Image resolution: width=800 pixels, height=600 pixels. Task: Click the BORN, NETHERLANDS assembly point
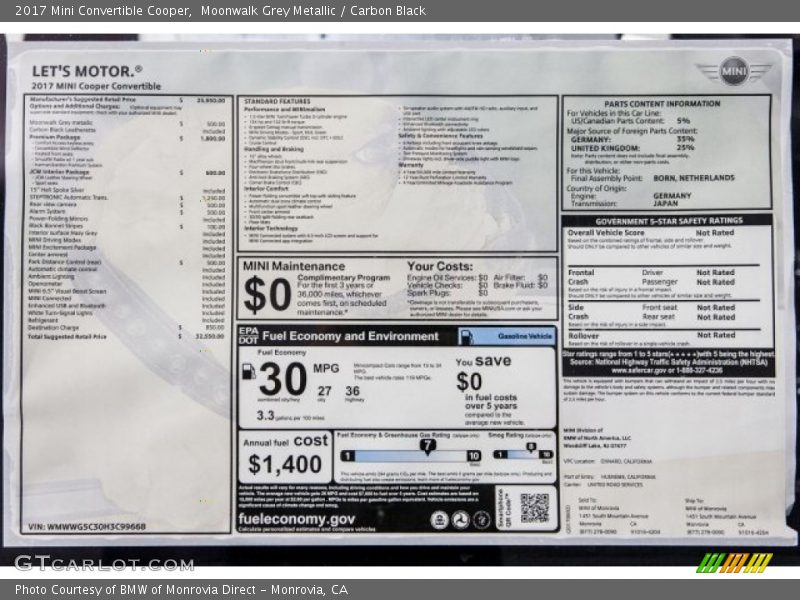(x=694, y=178)
